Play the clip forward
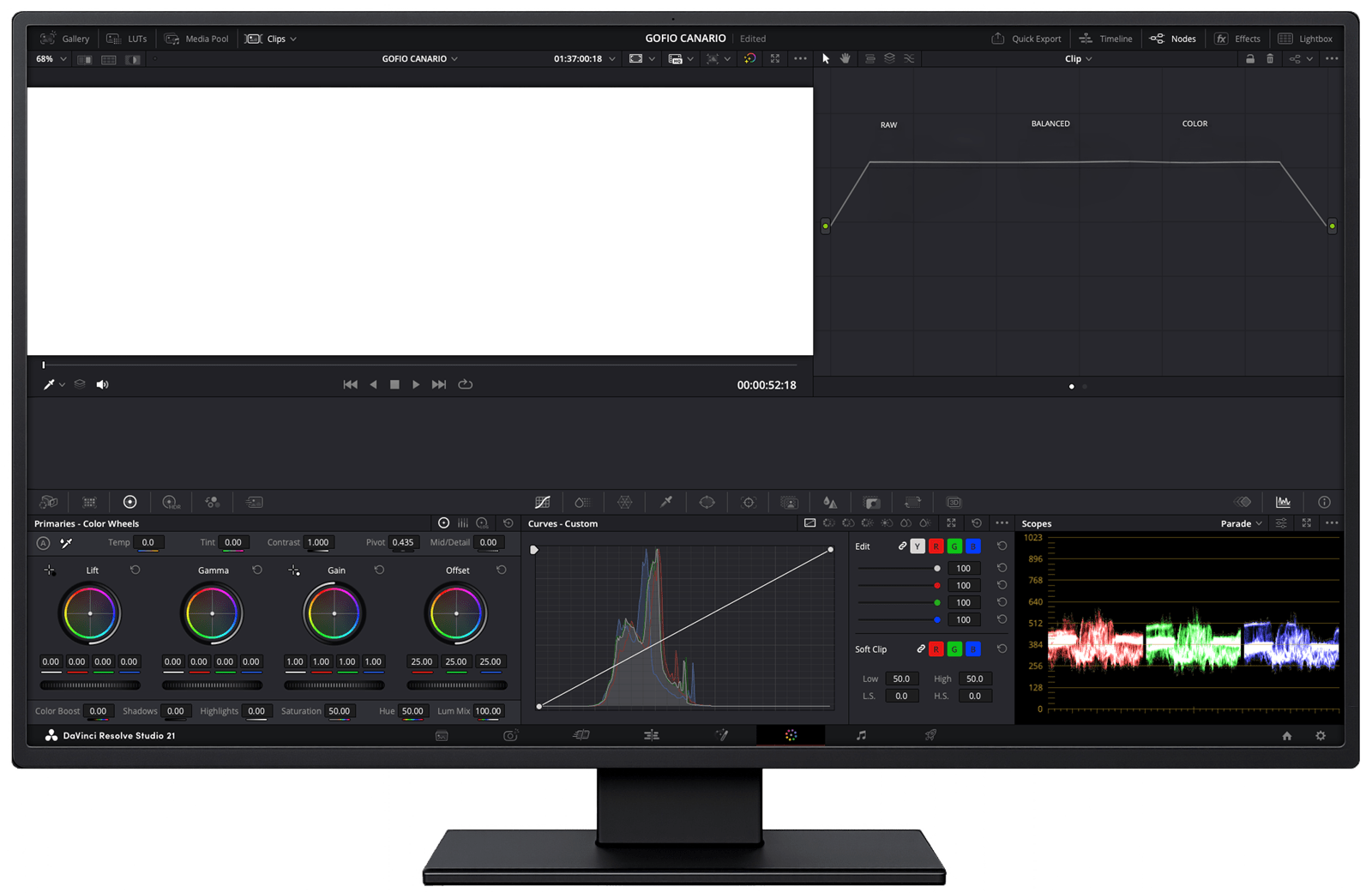The height and width of the screenshot is (893, 1372). click(416, 384)
